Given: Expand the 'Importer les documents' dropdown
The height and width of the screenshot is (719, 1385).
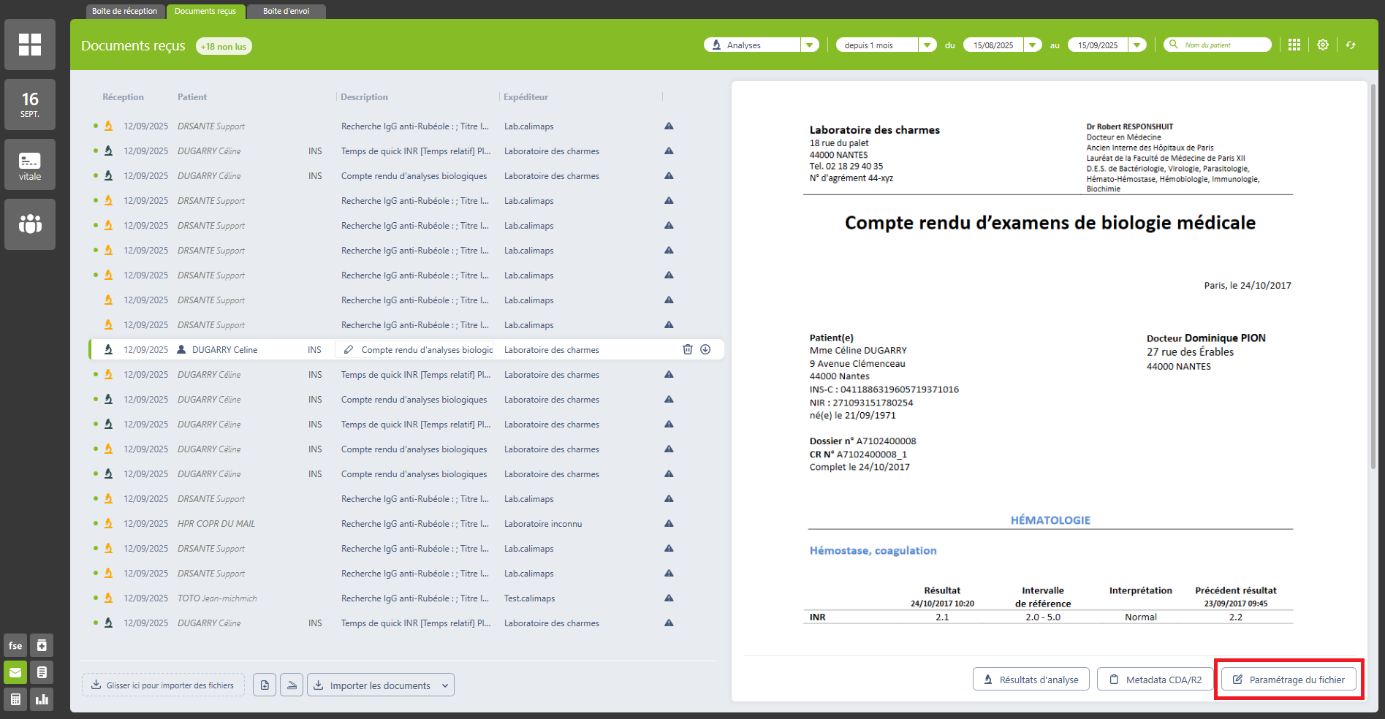Looking at the screenshot, I should point(444,685).
